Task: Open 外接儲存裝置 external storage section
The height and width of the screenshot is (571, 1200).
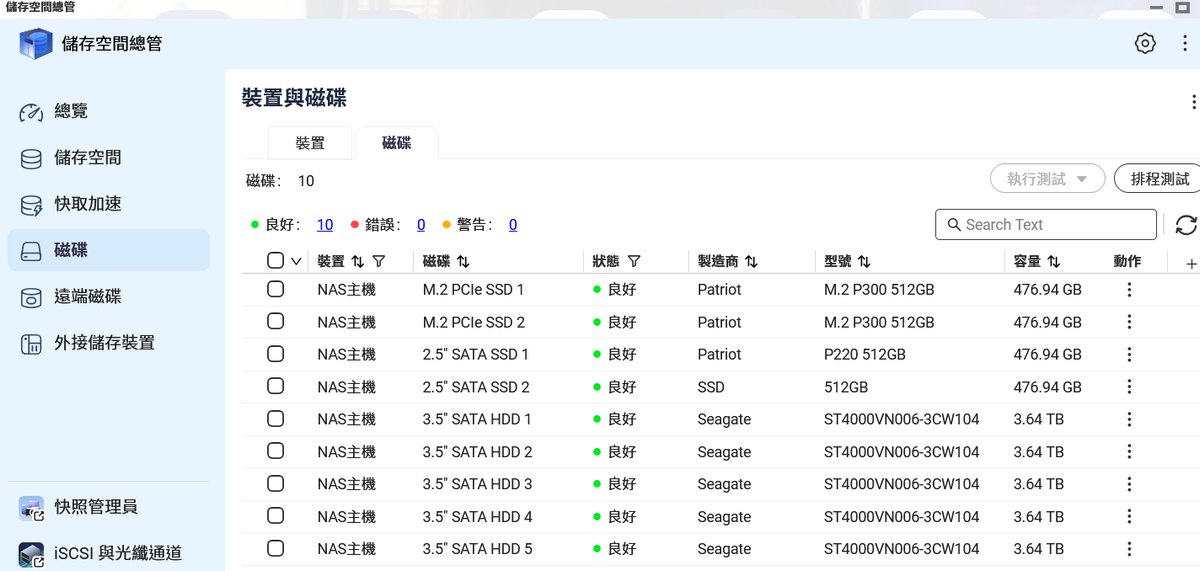Action: pos(104,343)
